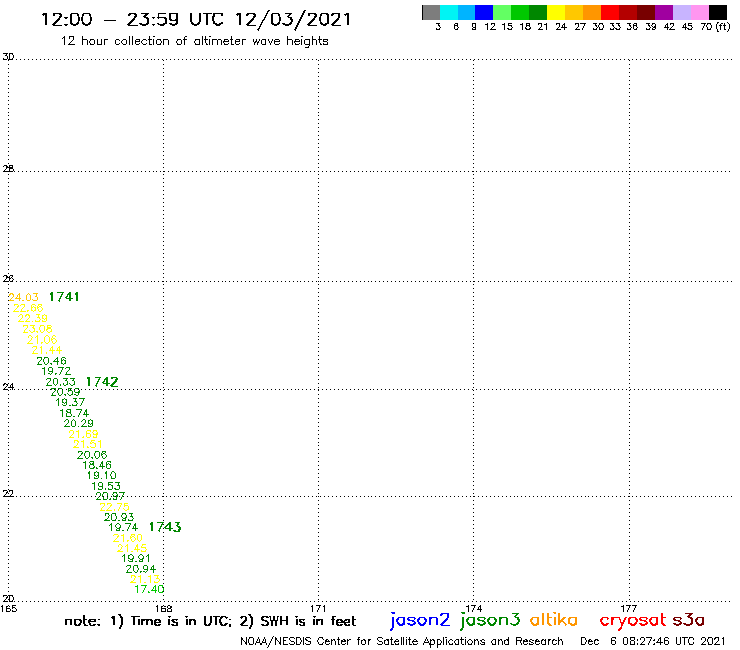The width and height of the screenshot is (740, 650).
Task: Select the 18.74 wave height value
Action: pyautogui.click(x=74, y=413)
